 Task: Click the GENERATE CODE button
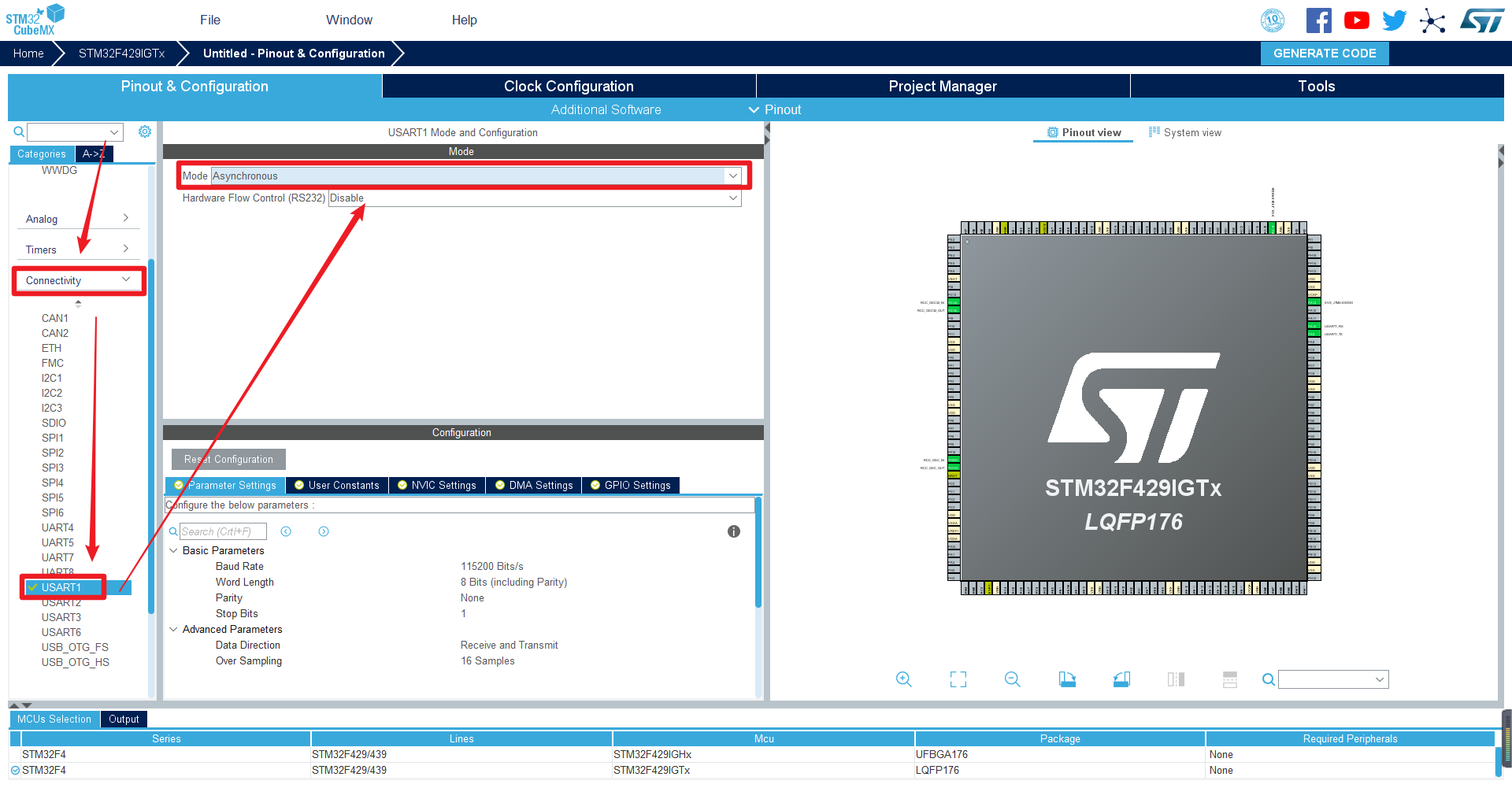[1324, 54]
